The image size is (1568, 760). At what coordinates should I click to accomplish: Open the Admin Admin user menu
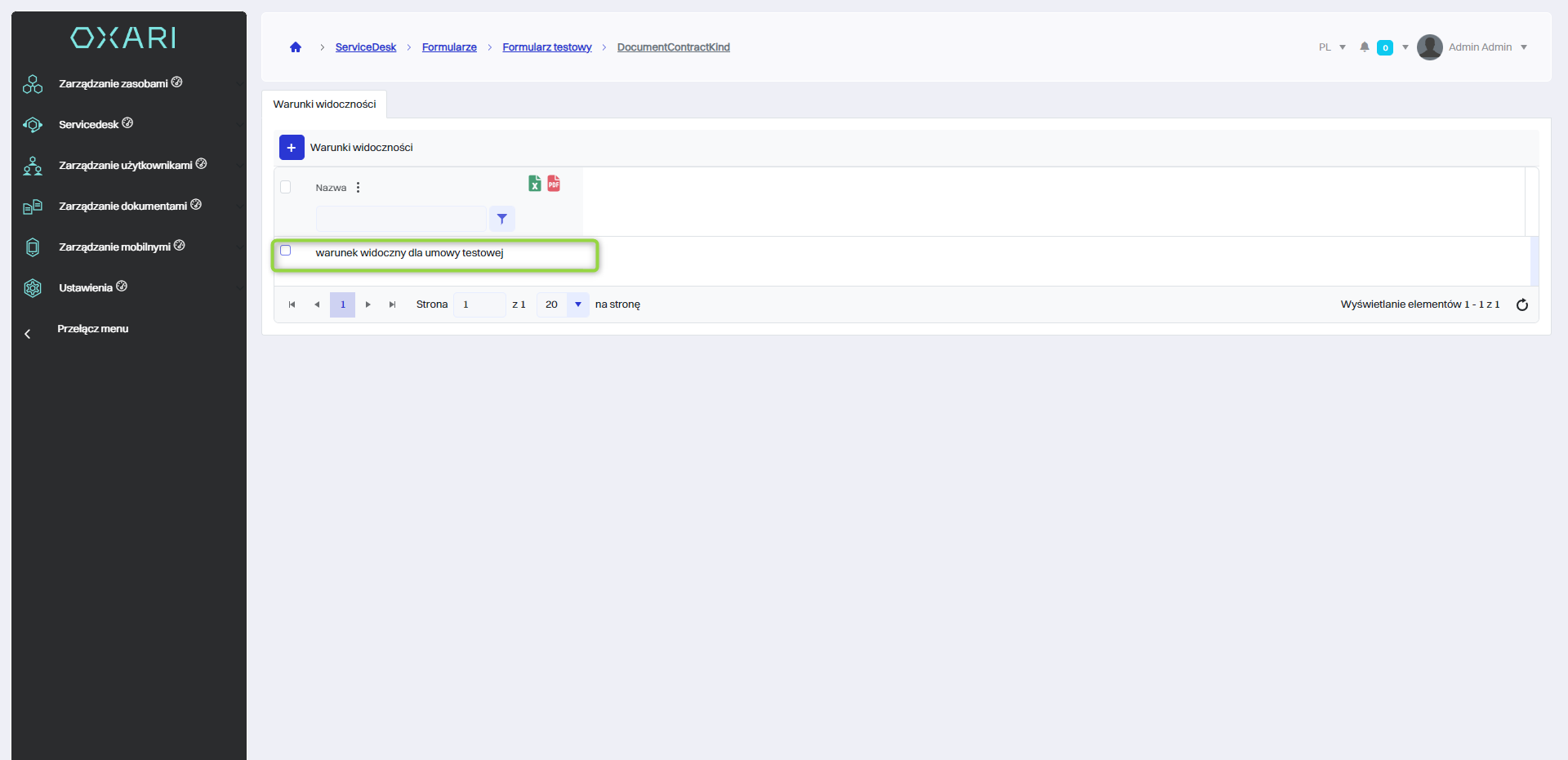tap(1472, 47)
